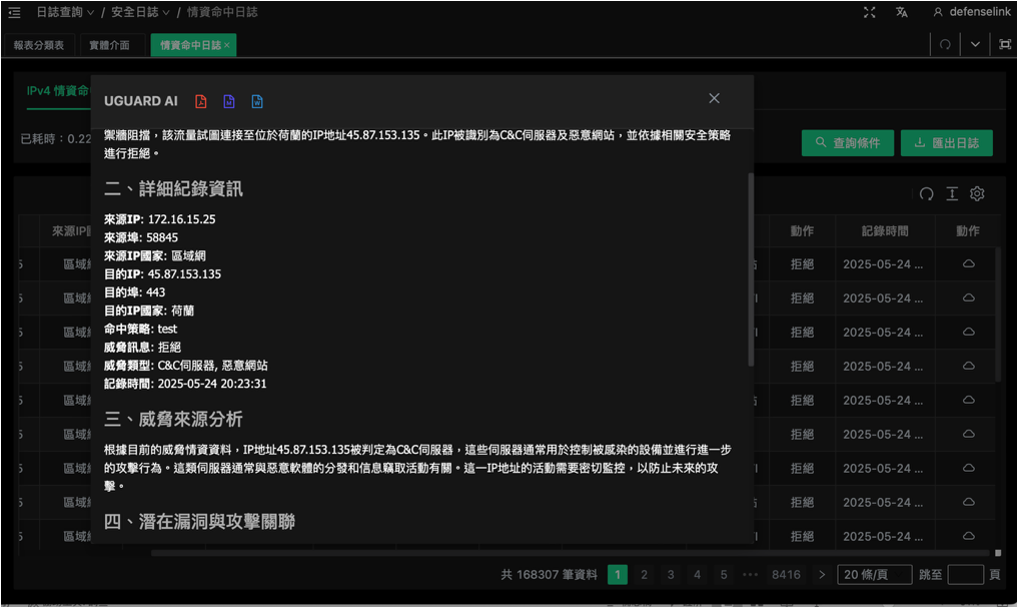Click the jump-to-page input field

coord(965,575)
